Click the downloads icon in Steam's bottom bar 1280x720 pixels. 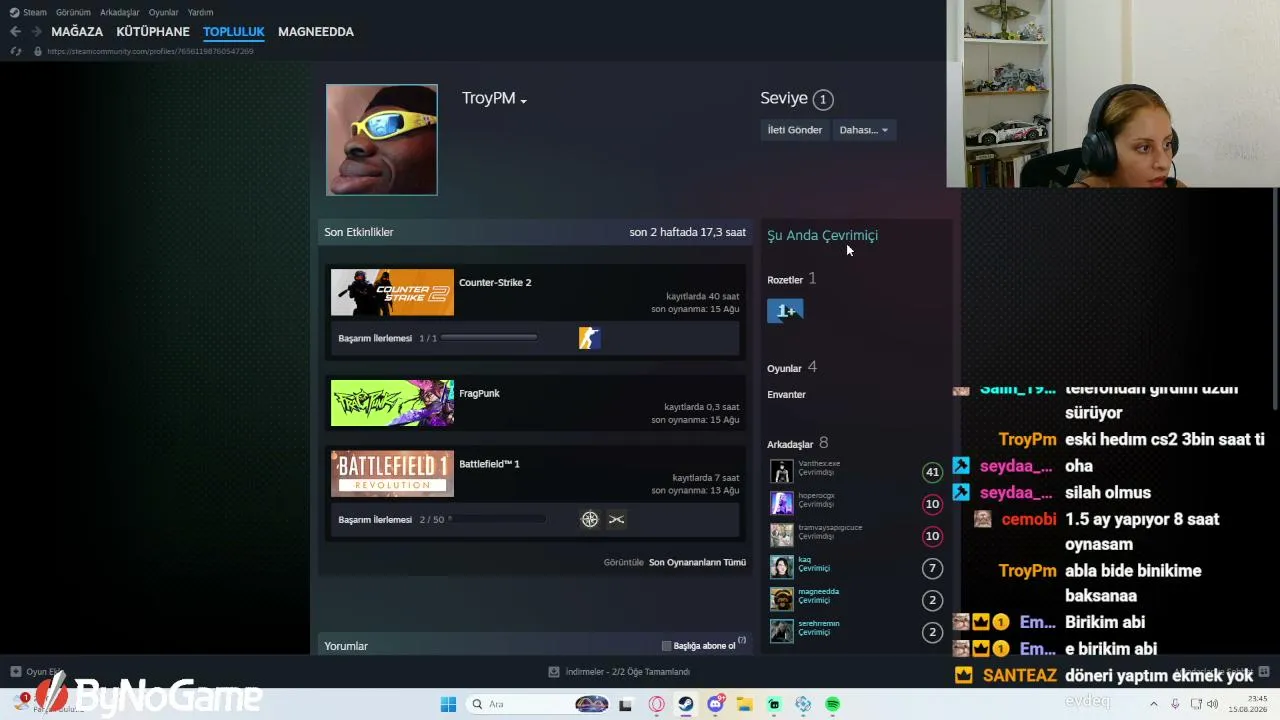(x=554, y=672)
